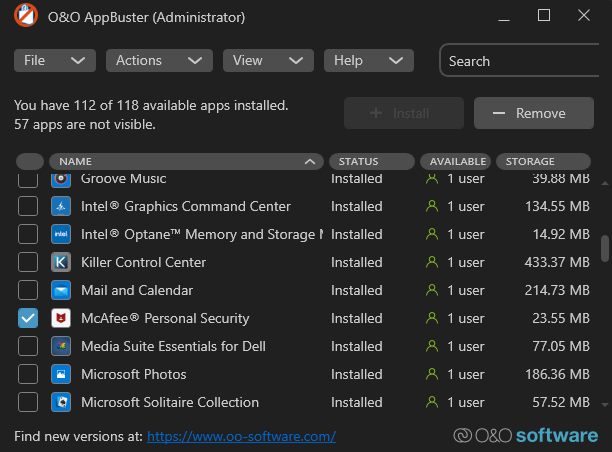This screenshot has height=452, width=612.
Task: Click the Intel Optane Memory app icon
Action: click(61, 234)
